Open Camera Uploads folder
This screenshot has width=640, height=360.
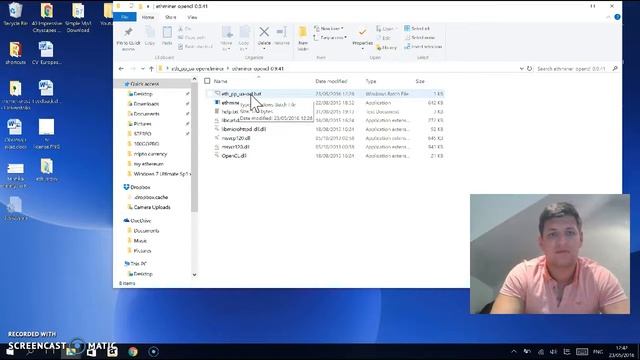(152, 207)
